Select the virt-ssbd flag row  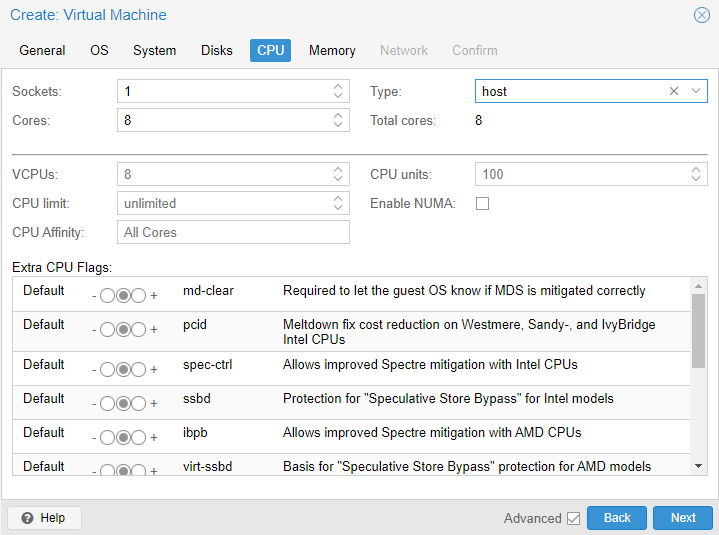click(351, 465)
